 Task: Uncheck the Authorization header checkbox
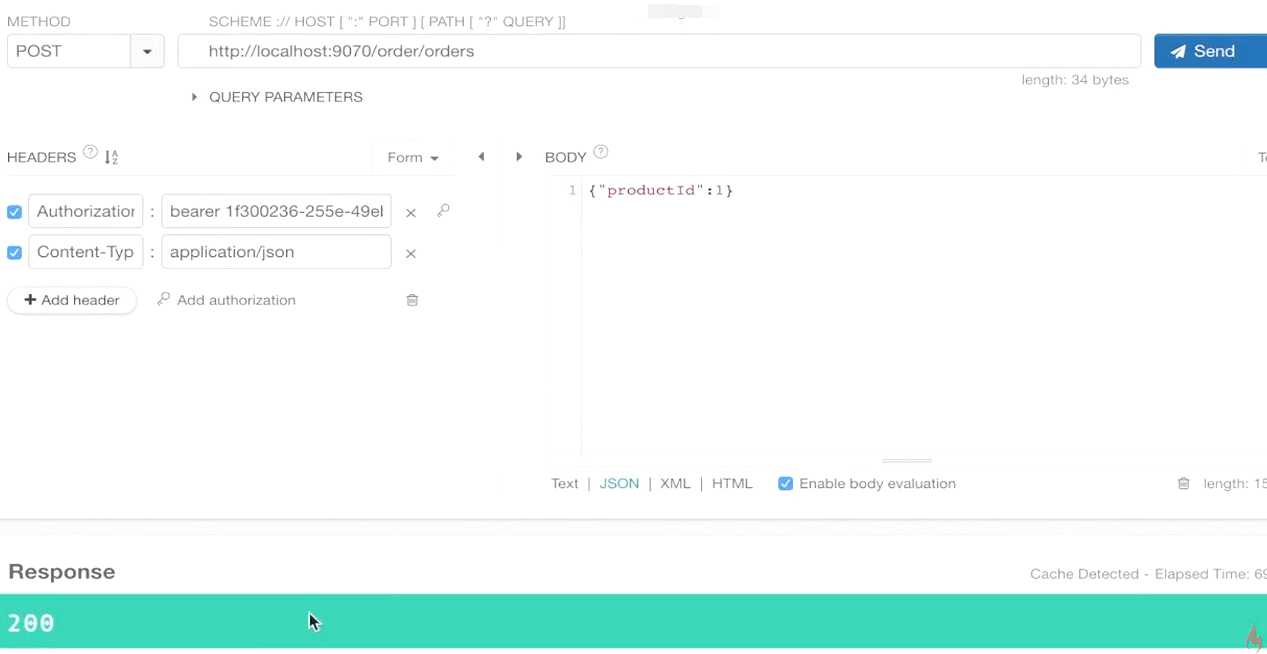(14, 212)
